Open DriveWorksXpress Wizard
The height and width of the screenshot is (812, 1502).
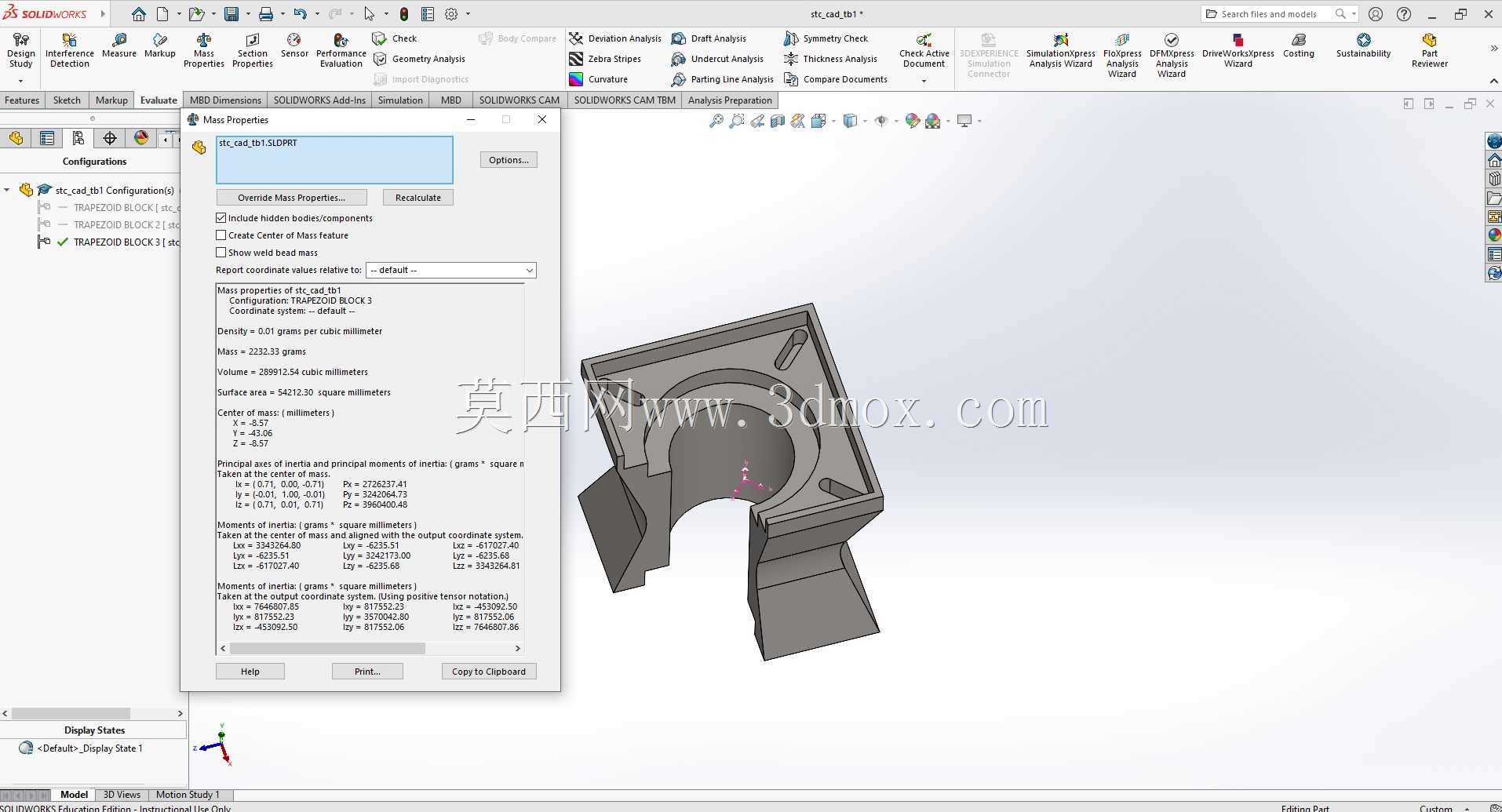[1238, 51]
